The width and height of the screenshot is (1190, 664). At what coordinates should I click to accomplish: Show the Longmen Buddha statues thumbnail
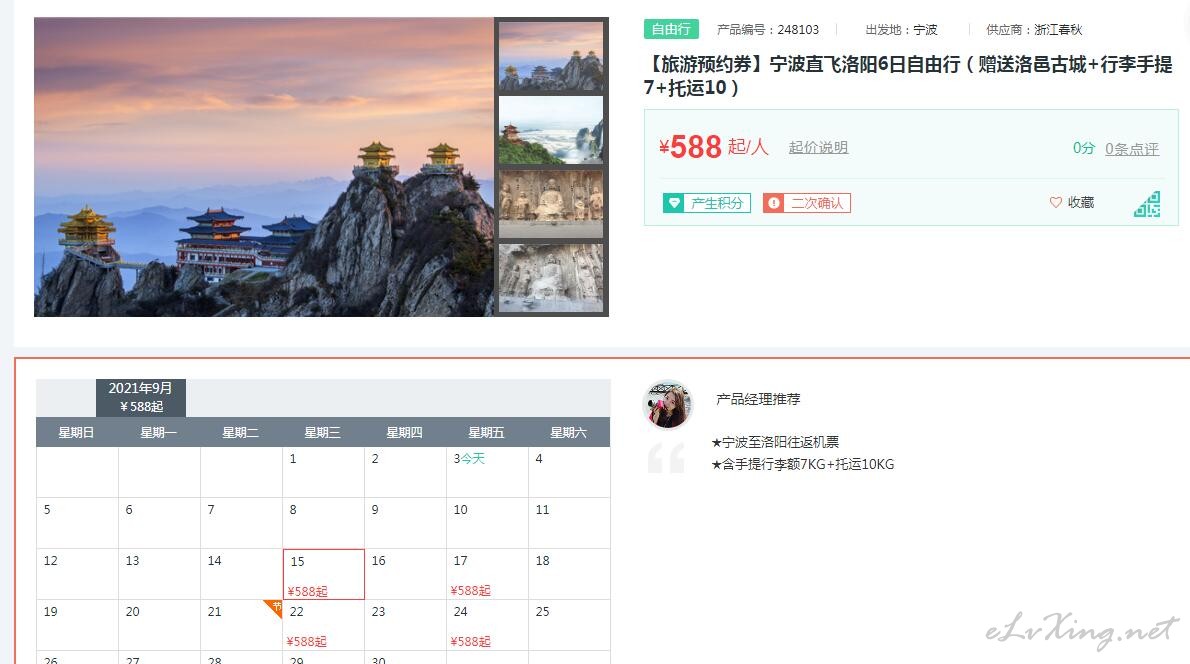(x=551, y=203)
